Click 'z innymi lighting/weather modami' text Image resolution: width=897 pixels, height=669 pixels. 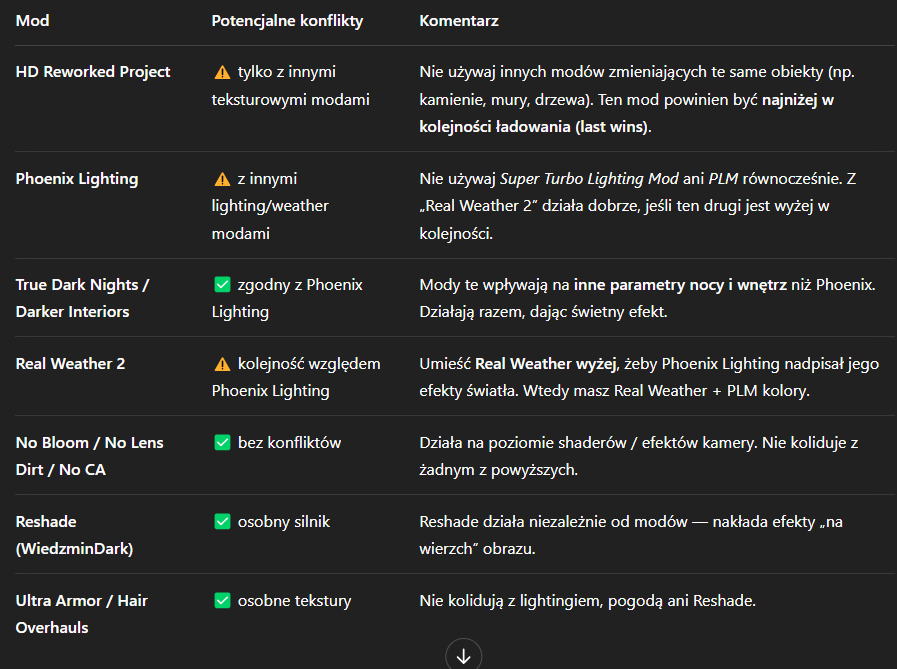(x=270, y=206)
